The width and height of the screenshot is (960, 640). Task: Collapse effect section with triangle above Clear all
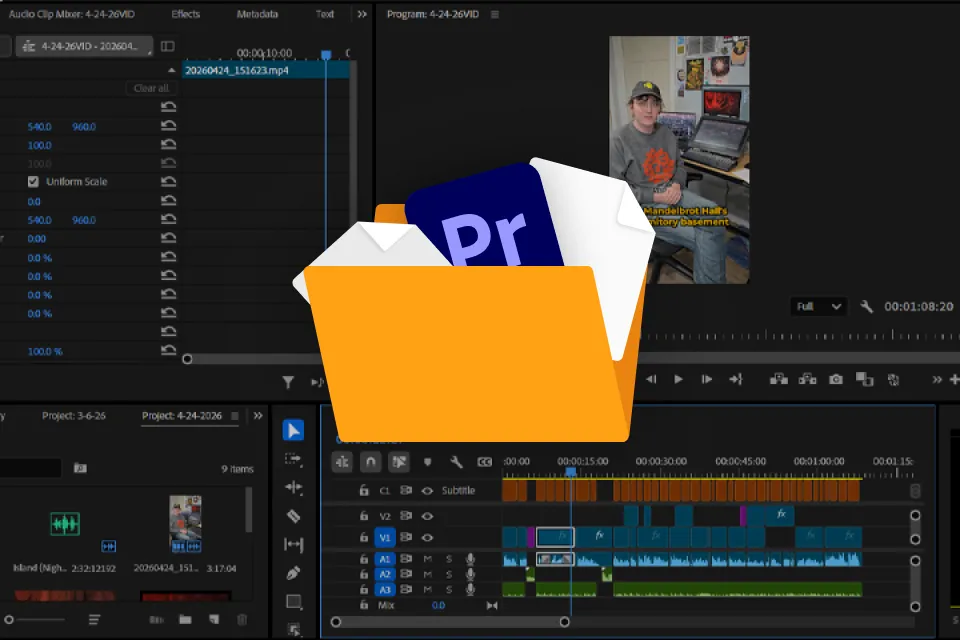(171, 70)
